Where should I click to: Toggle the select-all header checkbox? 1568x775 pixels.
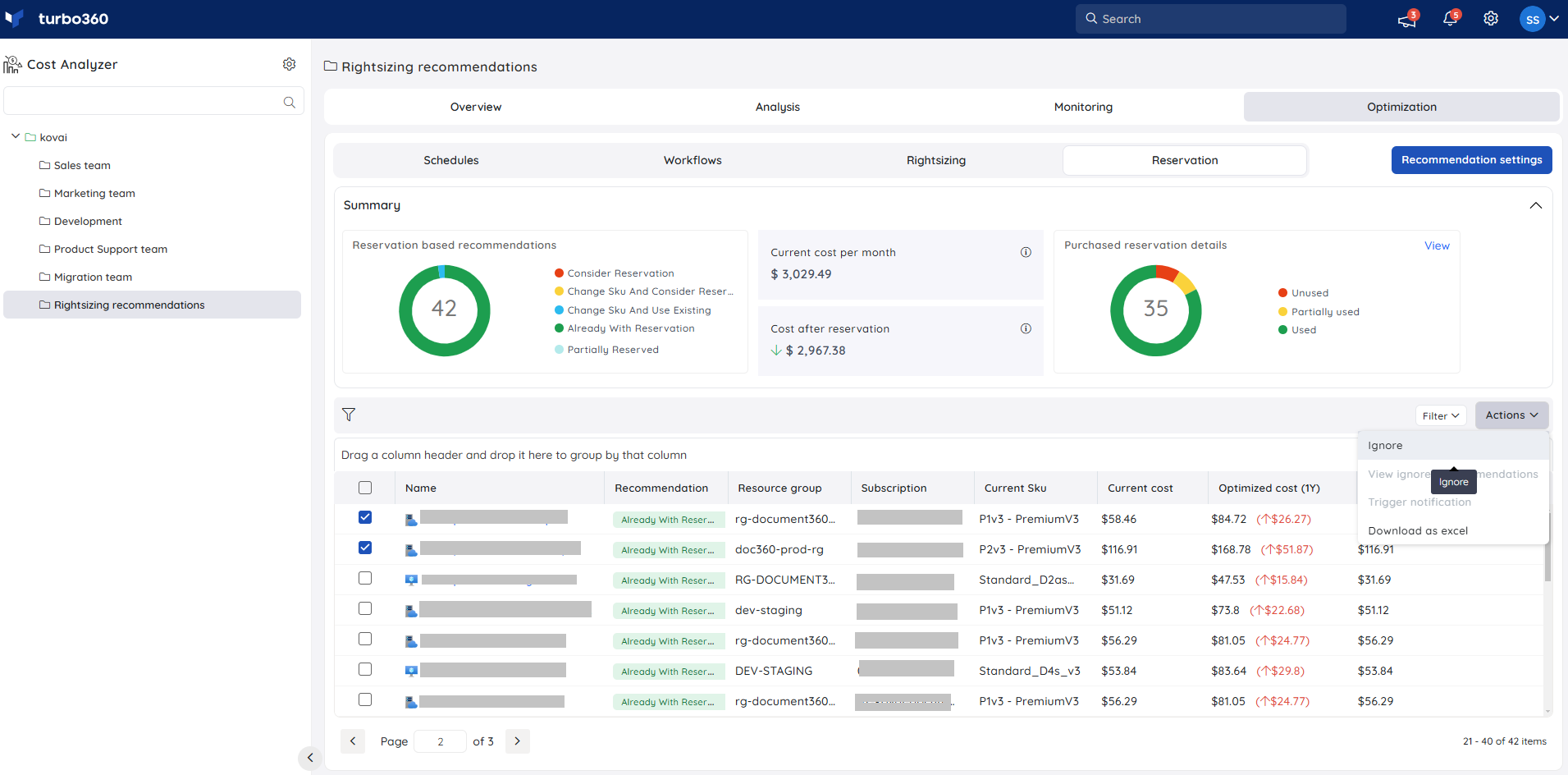click(365, 488)
